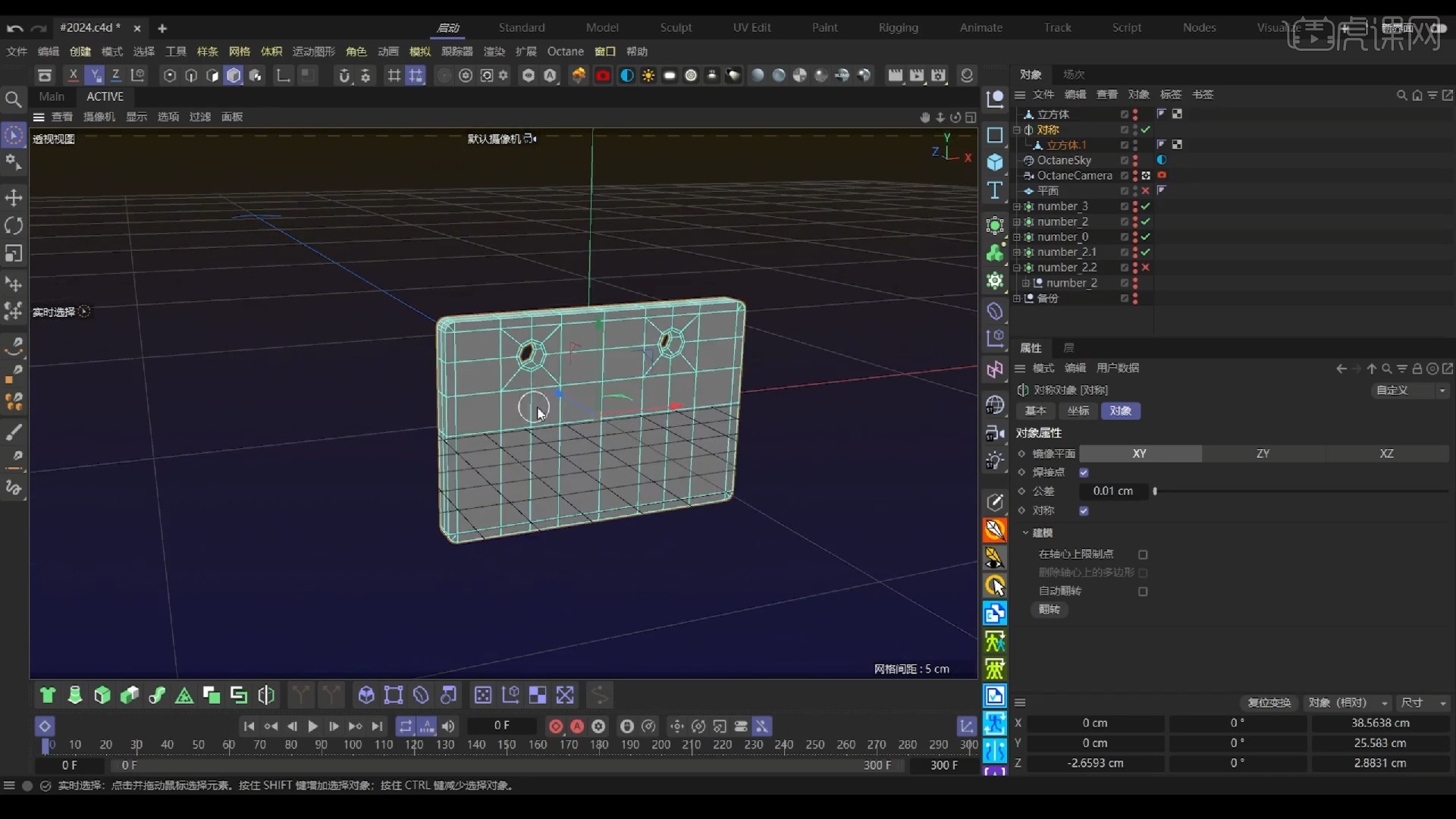Open the 对象 (相对) coordinate mode dropdown
This screenshot has width=1456, height=819.
coord(1348,703)
